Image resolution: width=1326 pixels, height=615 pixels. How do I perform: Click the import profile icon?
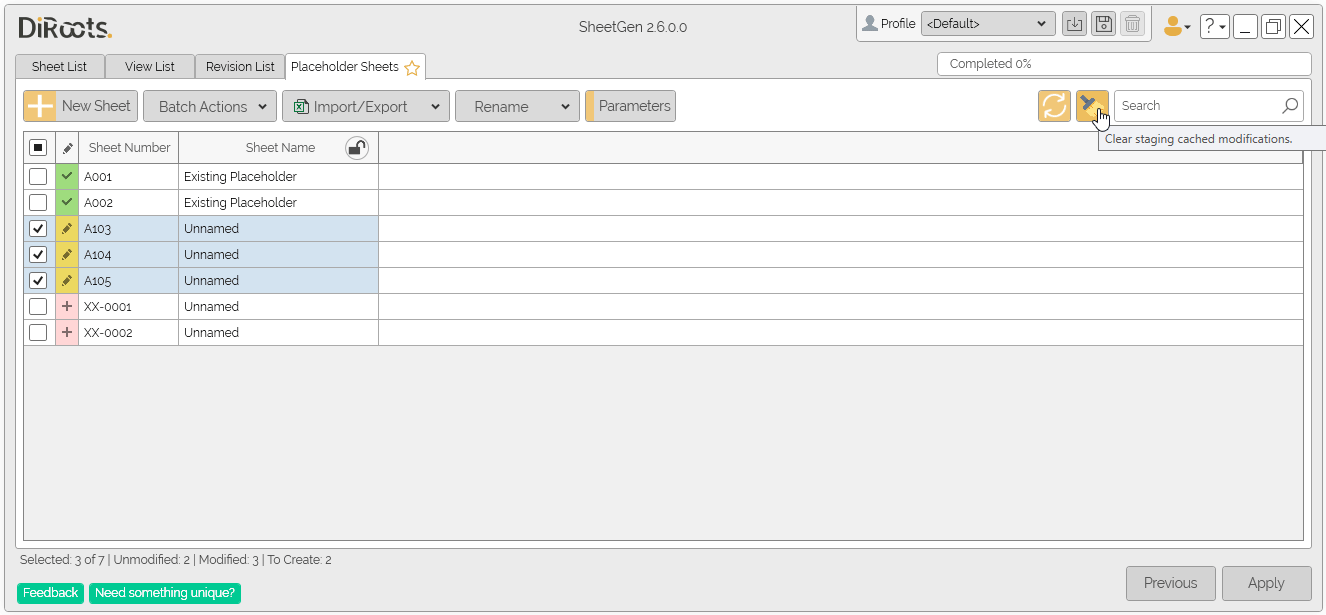pyautogui.click(x=1074, y=25)
